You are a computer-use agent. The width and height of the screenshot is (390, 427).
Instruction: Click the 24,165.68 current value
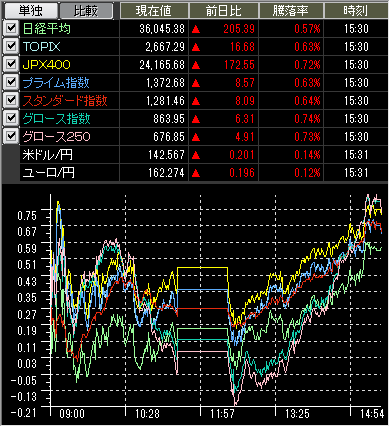162,65
